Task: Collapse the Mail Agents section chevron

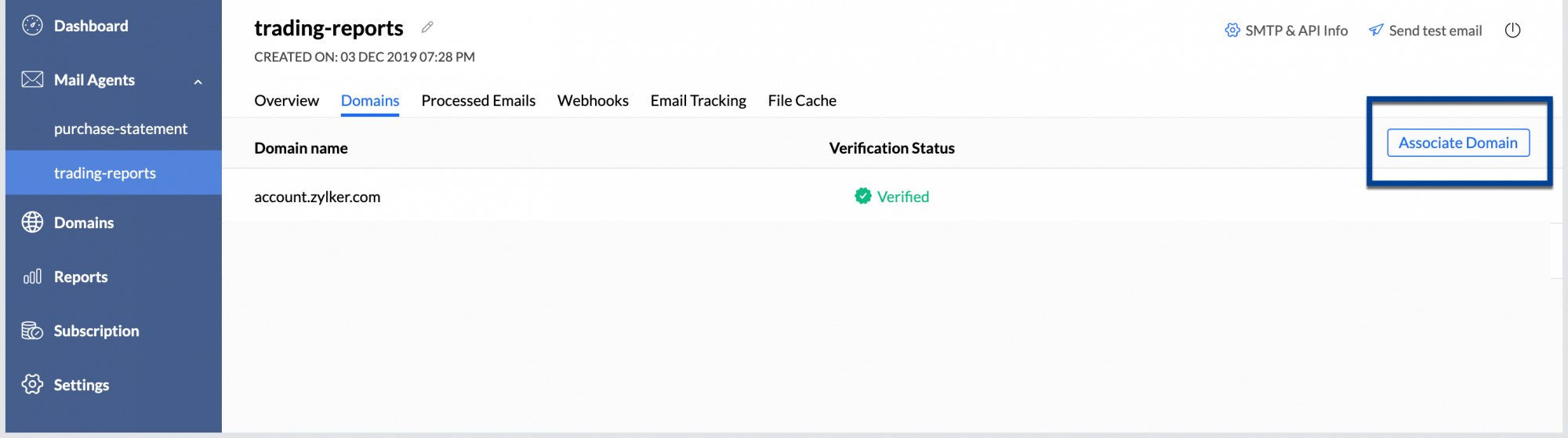Action: tap(198, 81)
